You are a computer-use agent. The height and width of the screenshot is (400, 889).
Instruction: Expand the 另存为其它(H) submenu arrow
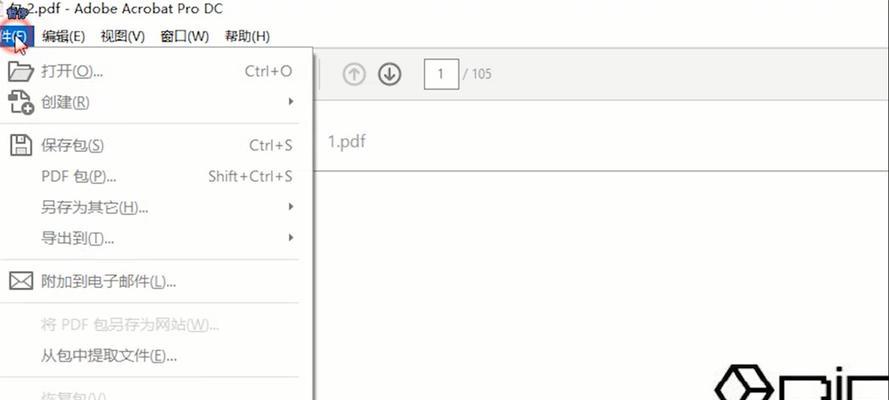(x=291, y=207)
